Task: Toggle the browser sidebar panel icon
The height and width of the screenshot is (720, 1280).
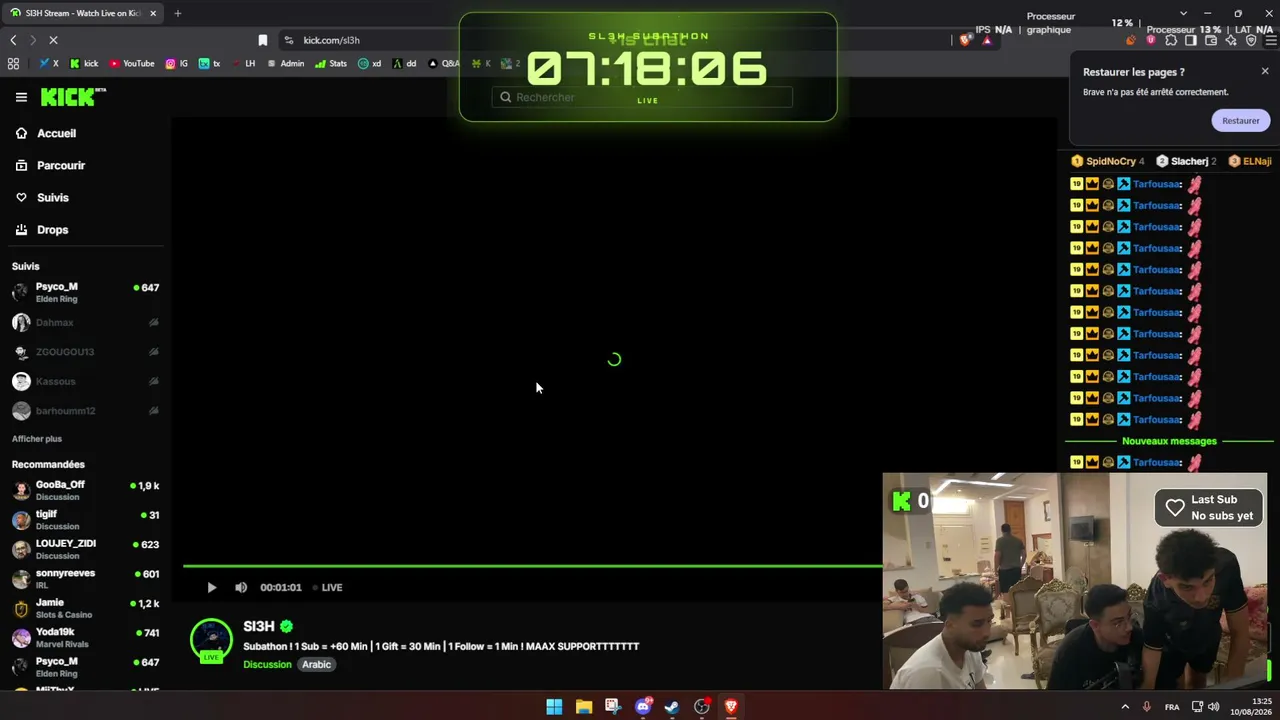Action: [1191, 40]
